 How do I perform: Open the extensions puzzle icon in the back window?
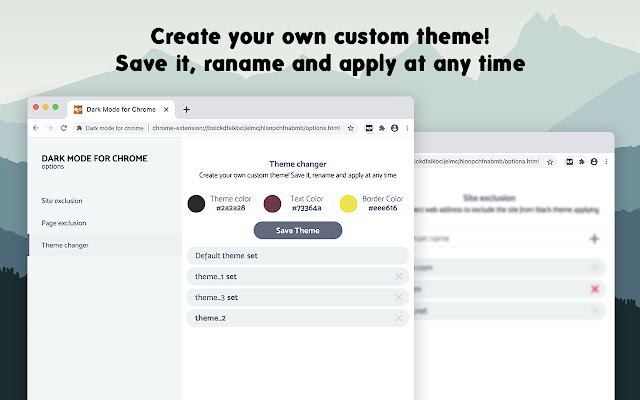click(x=582, y=162)
